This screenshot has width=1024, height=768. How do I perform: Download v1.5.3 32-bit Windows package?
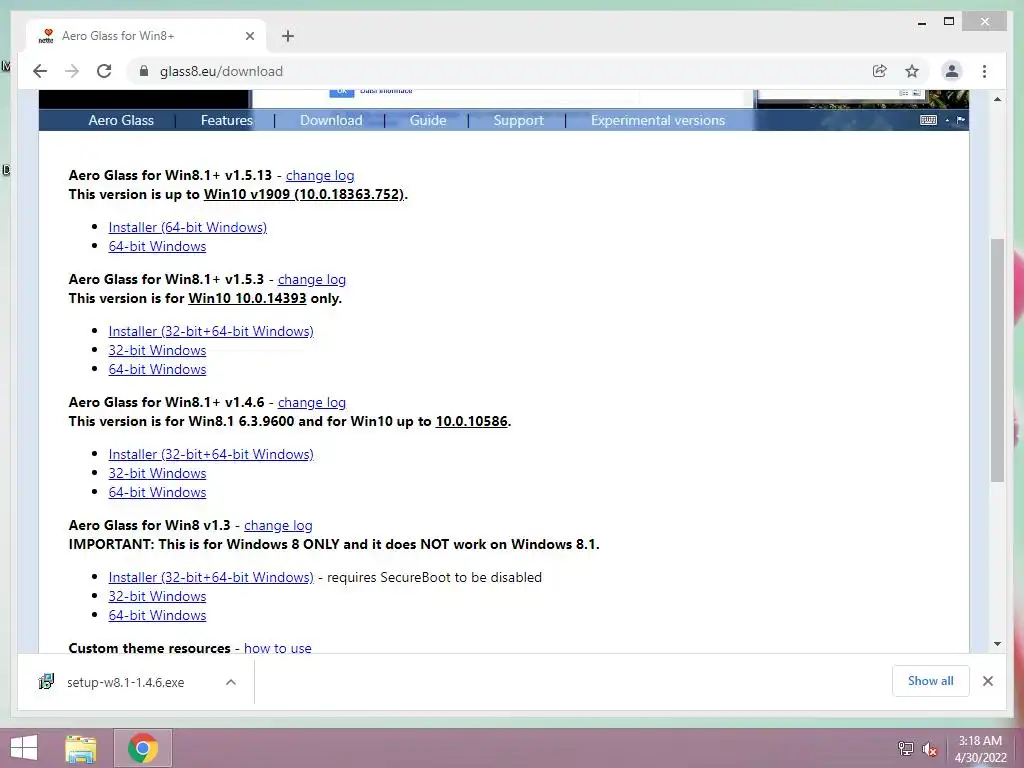(x=157, y=350)
